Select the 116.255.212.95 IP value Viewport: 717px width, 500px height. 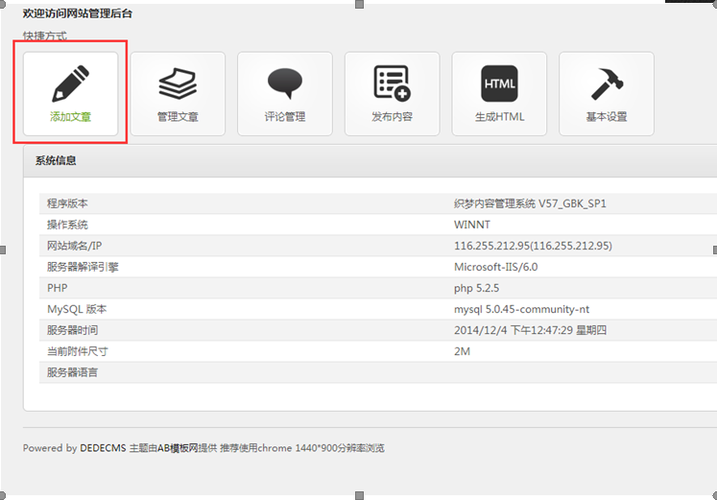click(x=533, y=246)
